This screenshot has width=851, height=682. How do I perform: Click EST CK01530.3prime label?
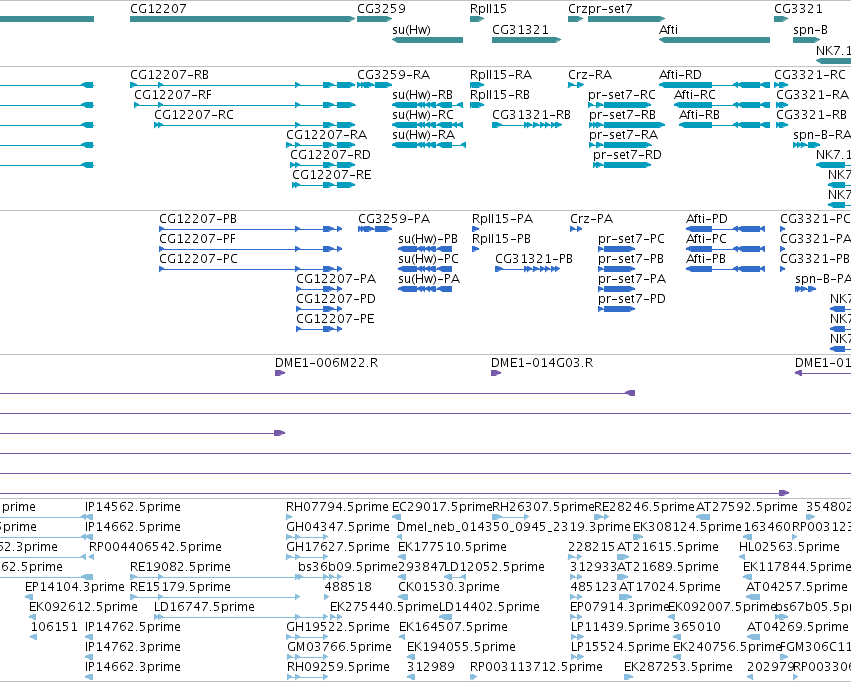tap(449, 587)
